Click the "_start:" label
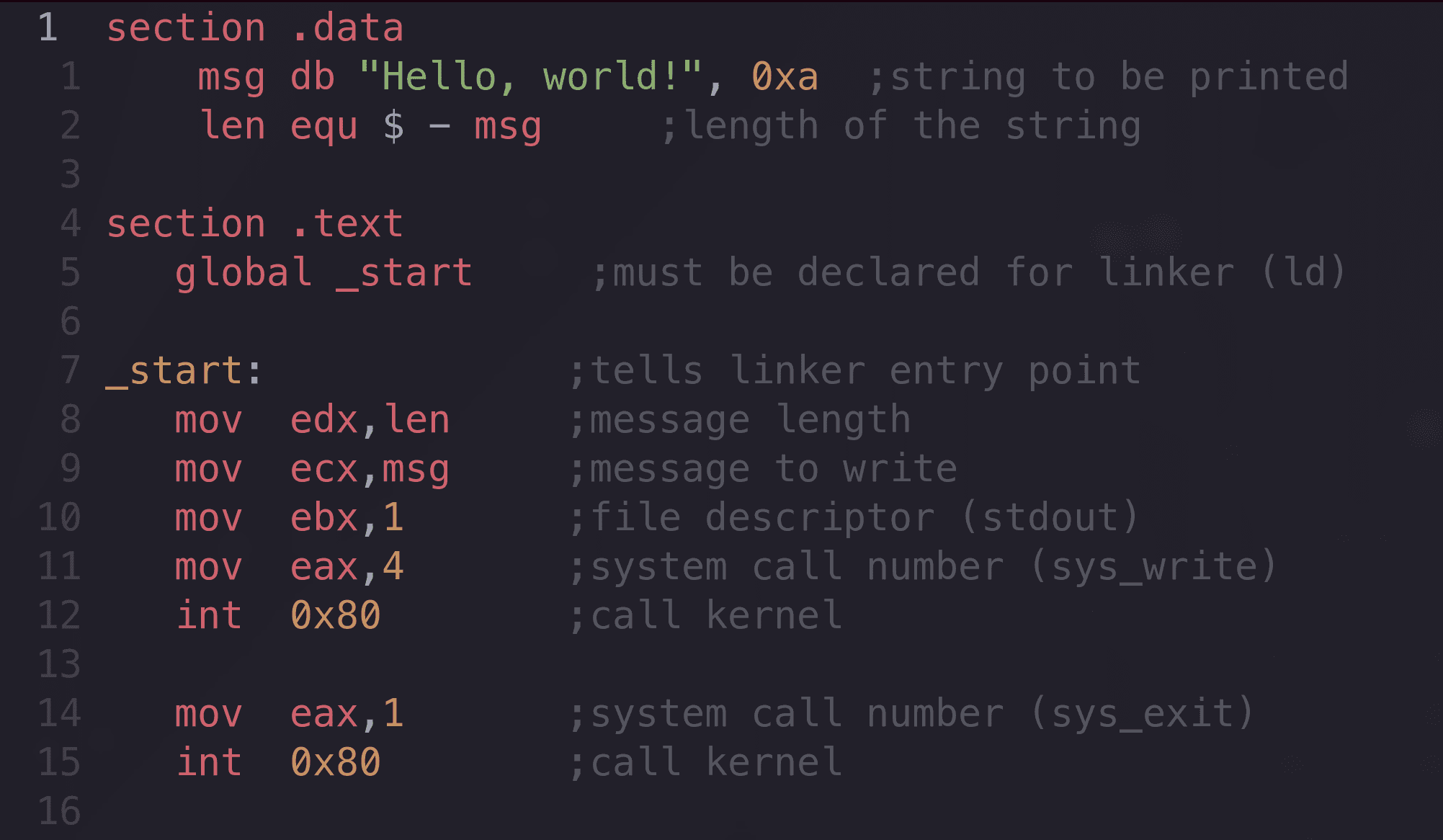This screenshot has width=1443, height=840. (x=184, y=371)
